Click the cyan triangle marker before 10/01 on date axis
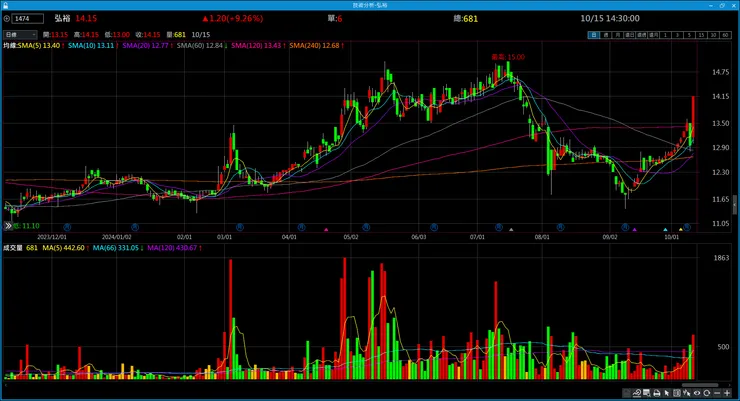Screen dimensions: 740x401 coord(665,230)
